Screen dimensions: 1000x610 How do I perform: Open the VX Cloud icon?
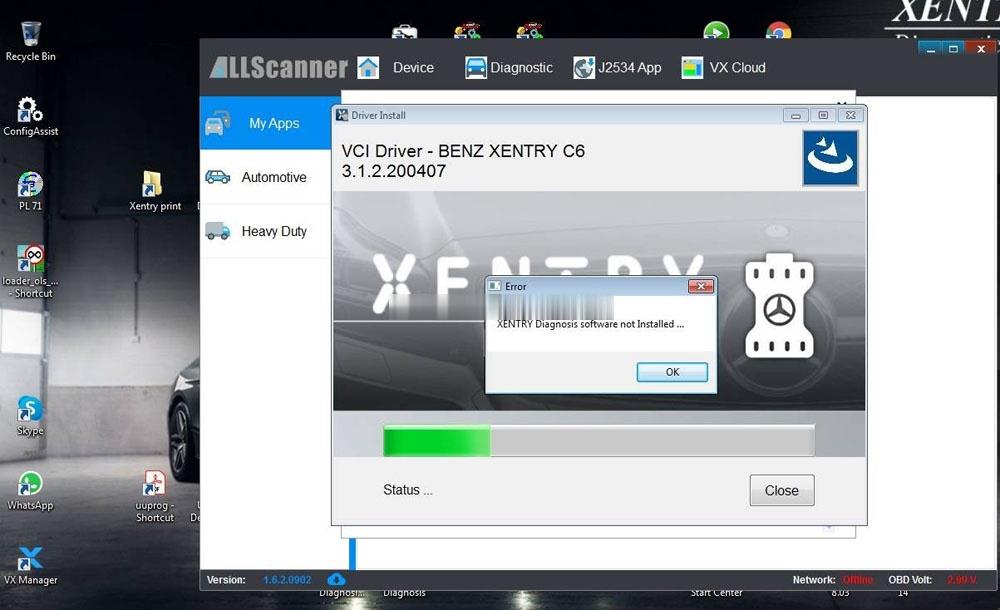point(692,68)
